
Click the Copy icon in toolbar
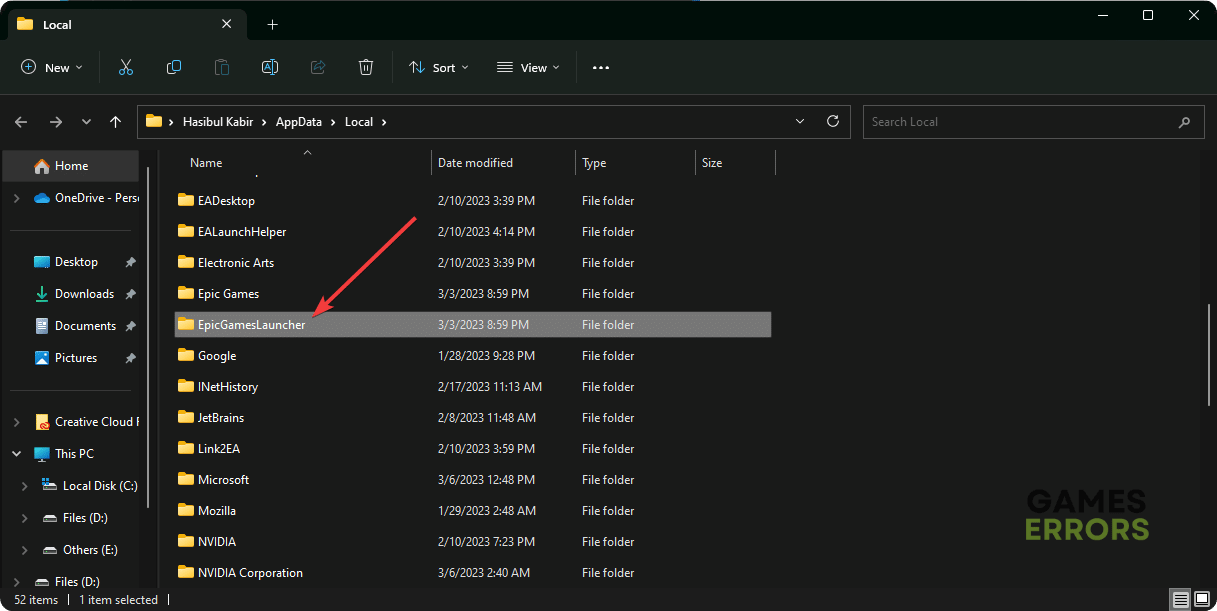pos(174,67)
